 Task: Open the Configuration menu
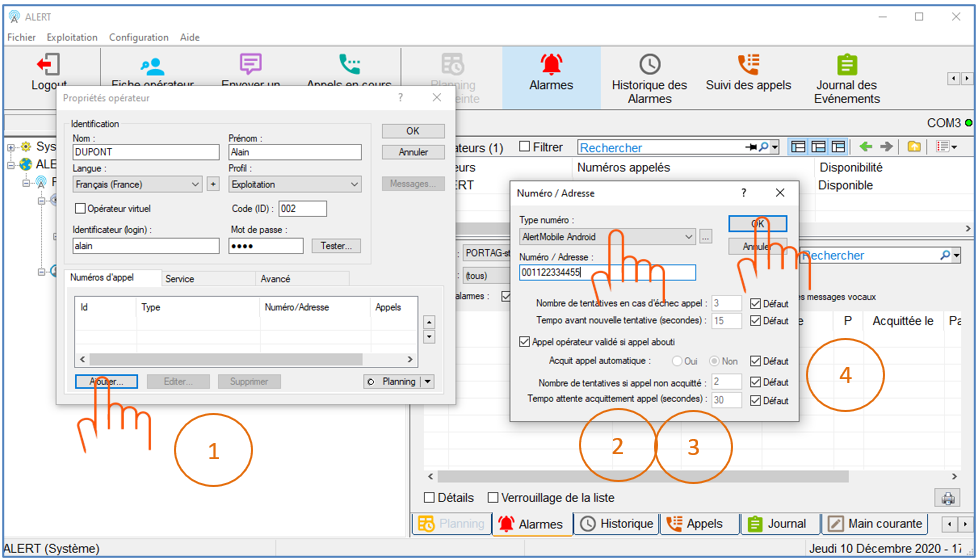click(x=138, y=37)
